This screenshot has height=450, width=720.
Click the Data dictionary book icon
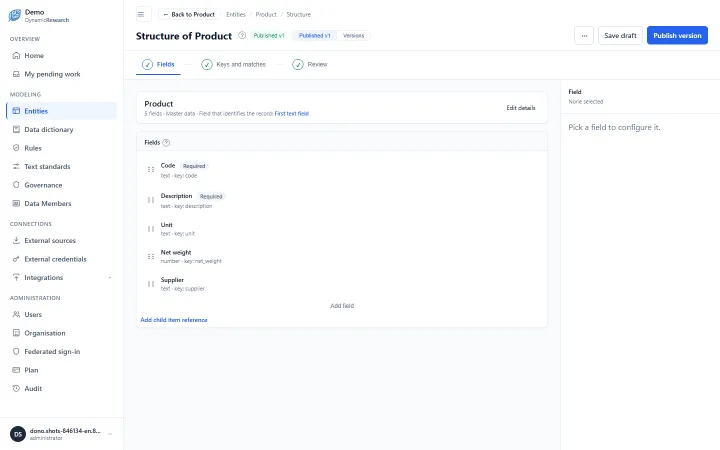coord(16,129)
